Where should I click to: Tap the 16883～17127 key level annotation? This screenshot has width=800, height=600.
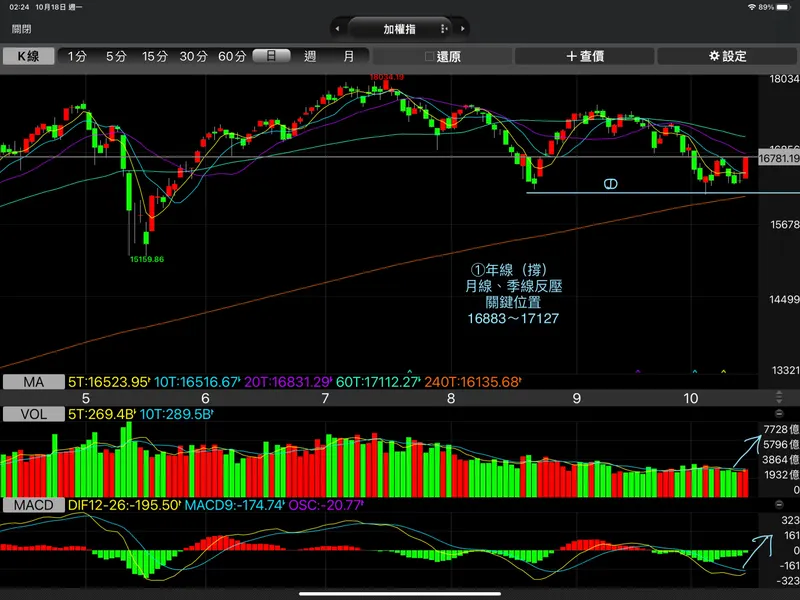click(x=513, y=318)
